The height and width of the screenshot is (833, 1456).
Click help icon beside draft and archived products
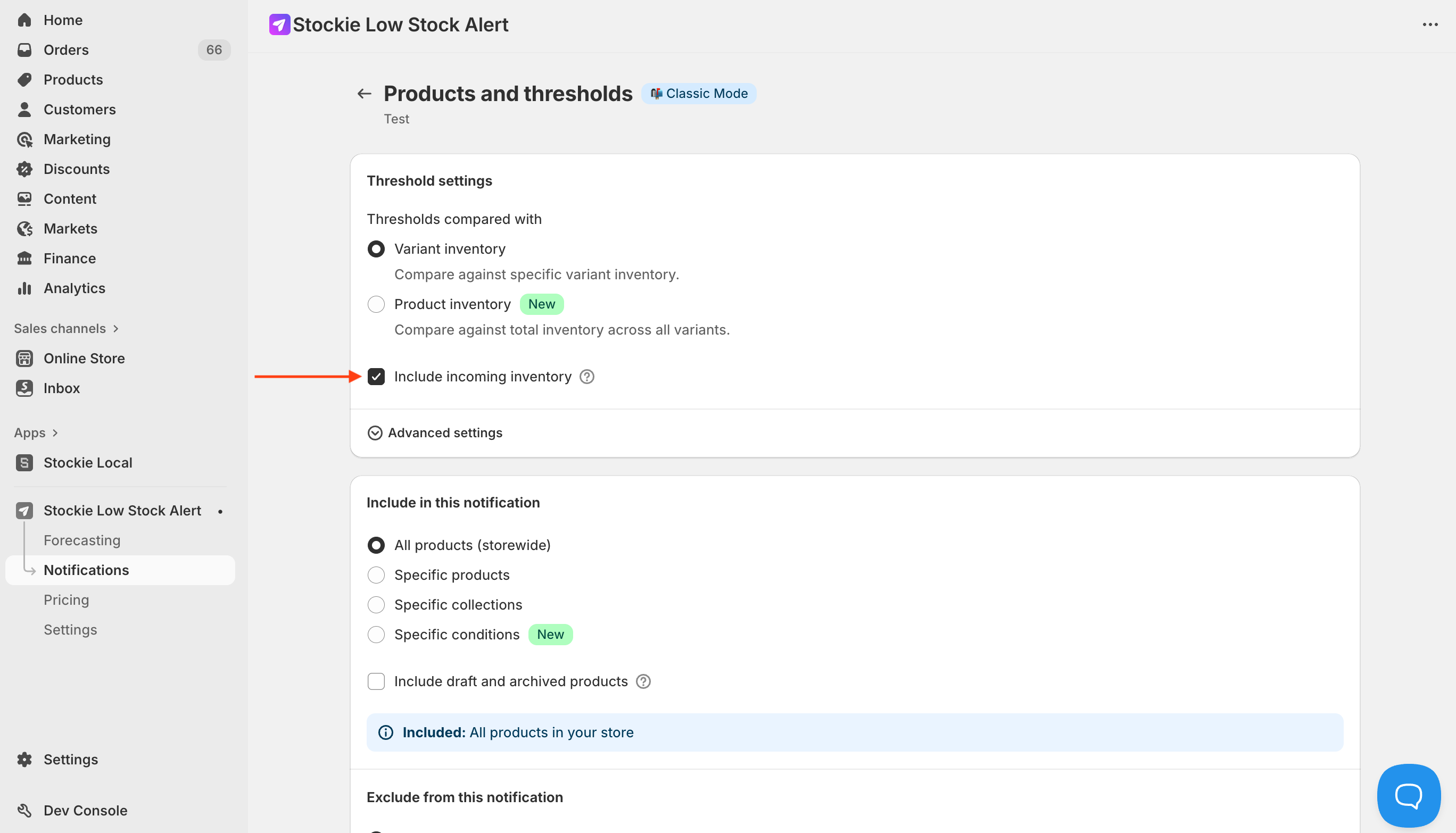[643, 681]
